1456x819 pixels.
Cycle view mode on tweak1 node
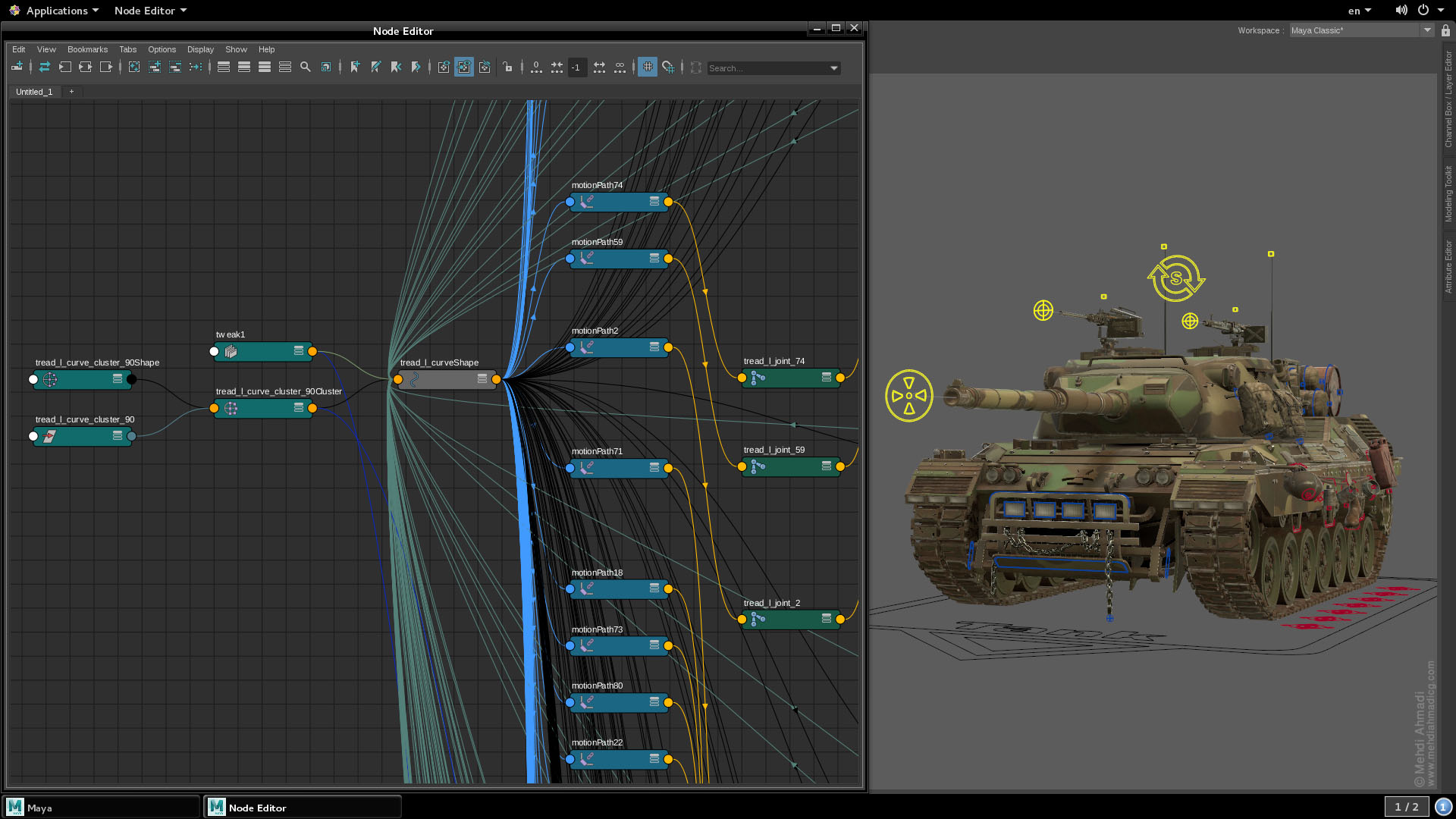click(299, 351)
